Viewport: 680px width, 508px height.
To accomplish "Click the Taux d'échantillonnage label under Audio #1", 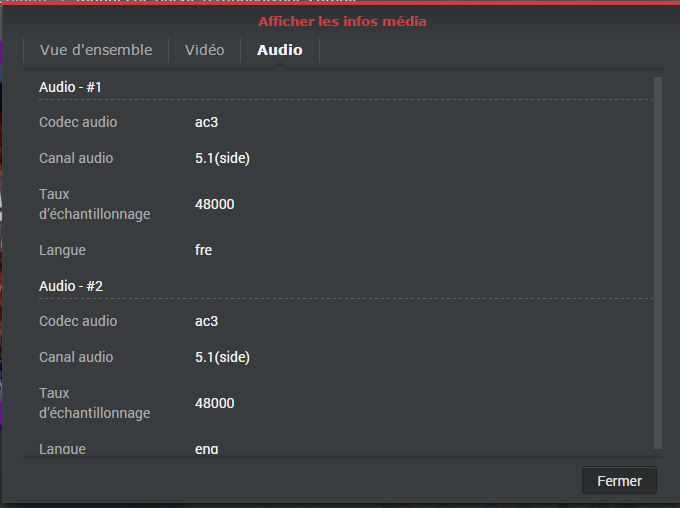I will tap(94, 204).
